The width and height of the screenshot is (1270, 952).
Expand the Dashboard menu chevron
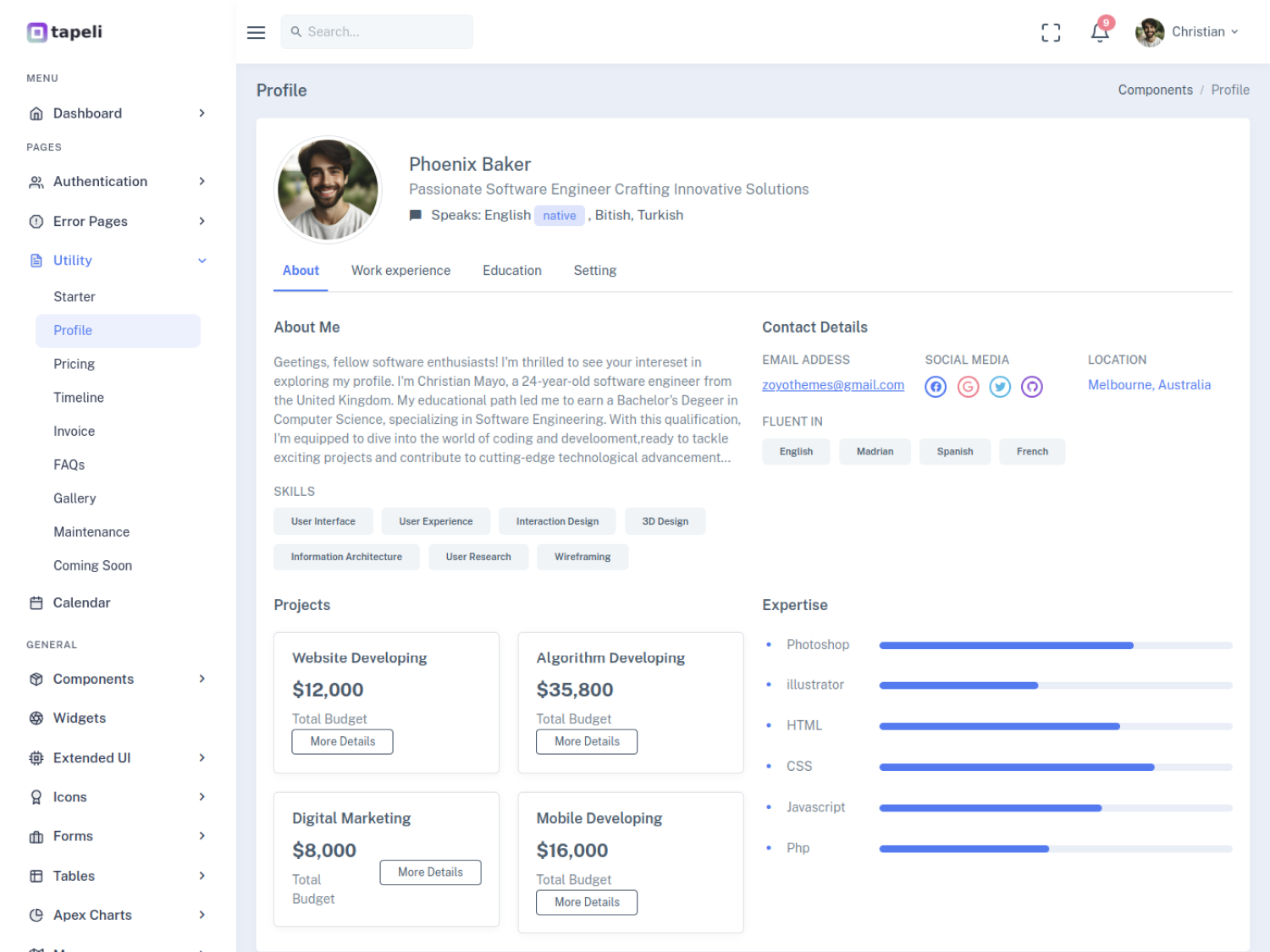(202, 113)
